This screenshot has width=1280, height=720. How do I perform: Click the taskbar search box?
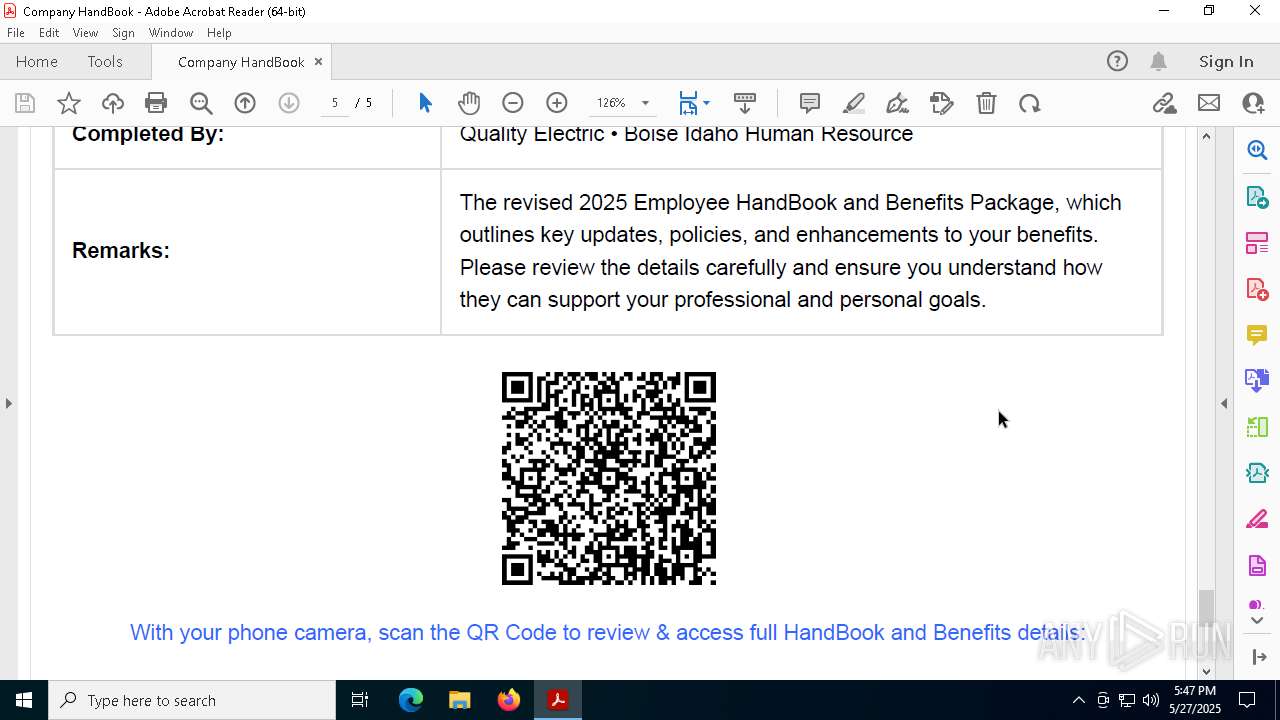pyautogui.click(x=192, y=700)
